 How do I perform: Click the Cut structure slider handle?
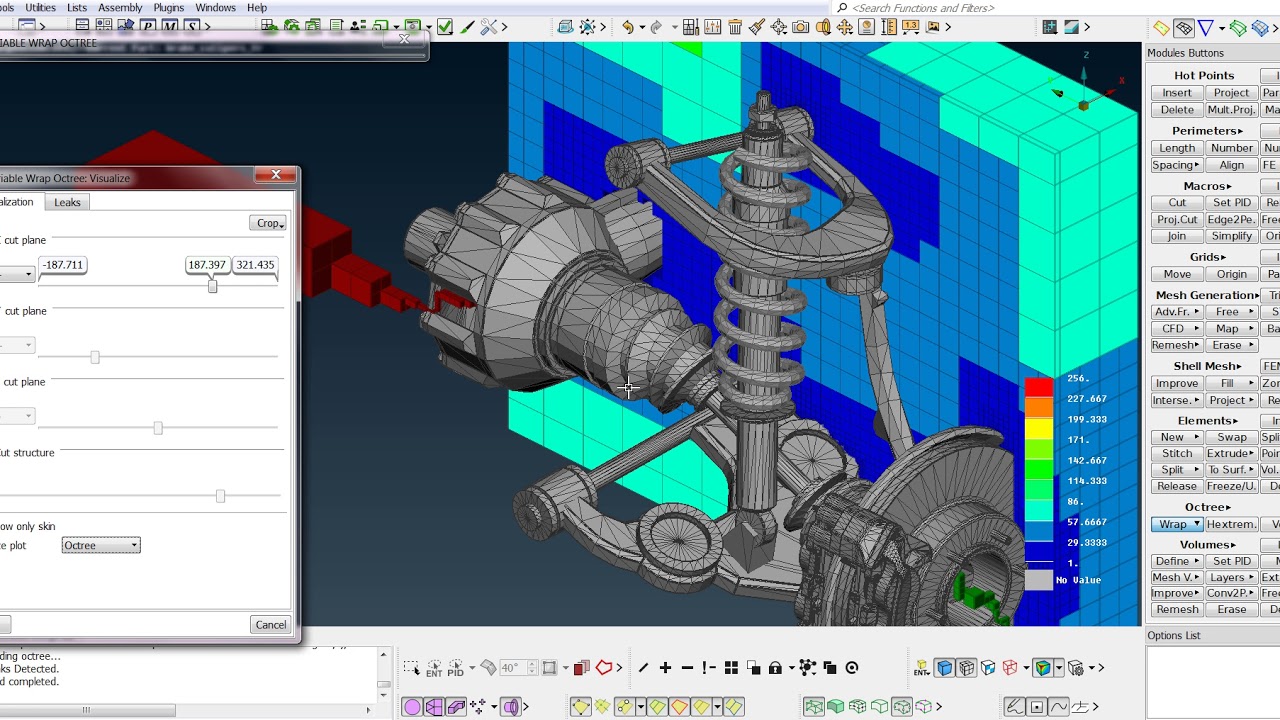(220, 496)
